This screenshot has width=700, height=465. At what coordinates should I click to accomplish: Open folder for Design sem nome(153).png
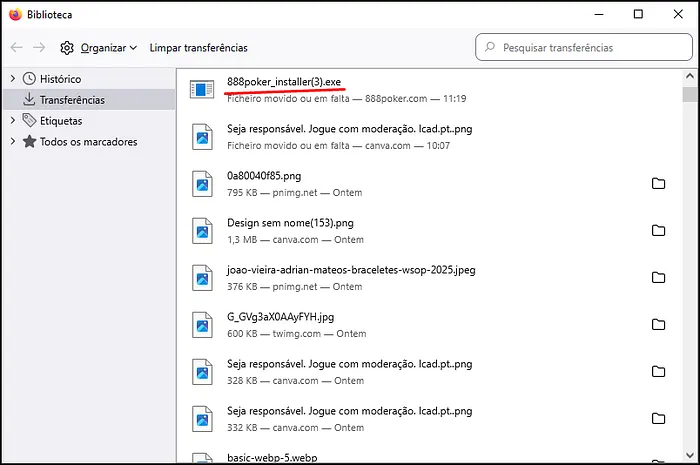click(658, 230)
